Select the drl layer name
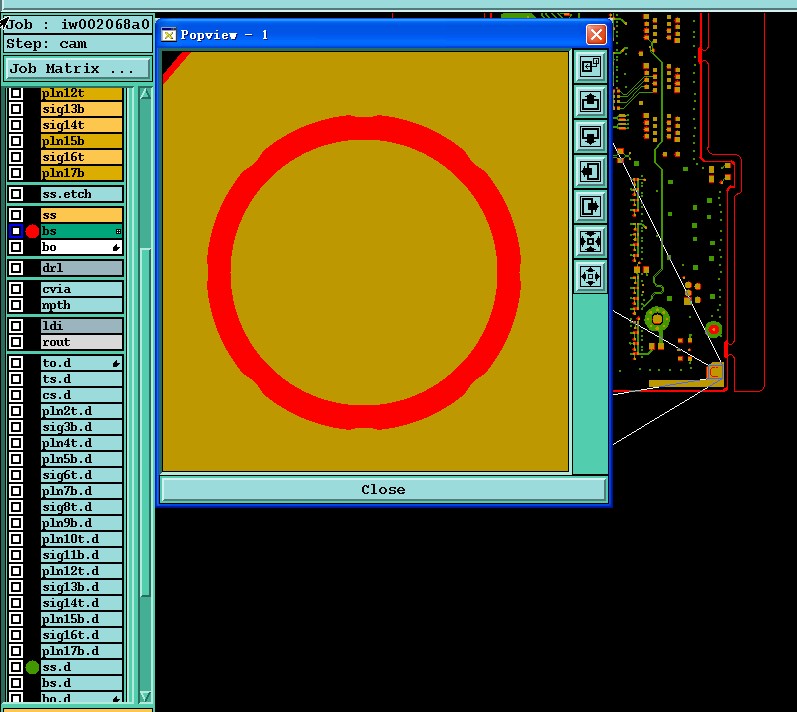Viewport: 797px width, 712px height. pos(81,268)
